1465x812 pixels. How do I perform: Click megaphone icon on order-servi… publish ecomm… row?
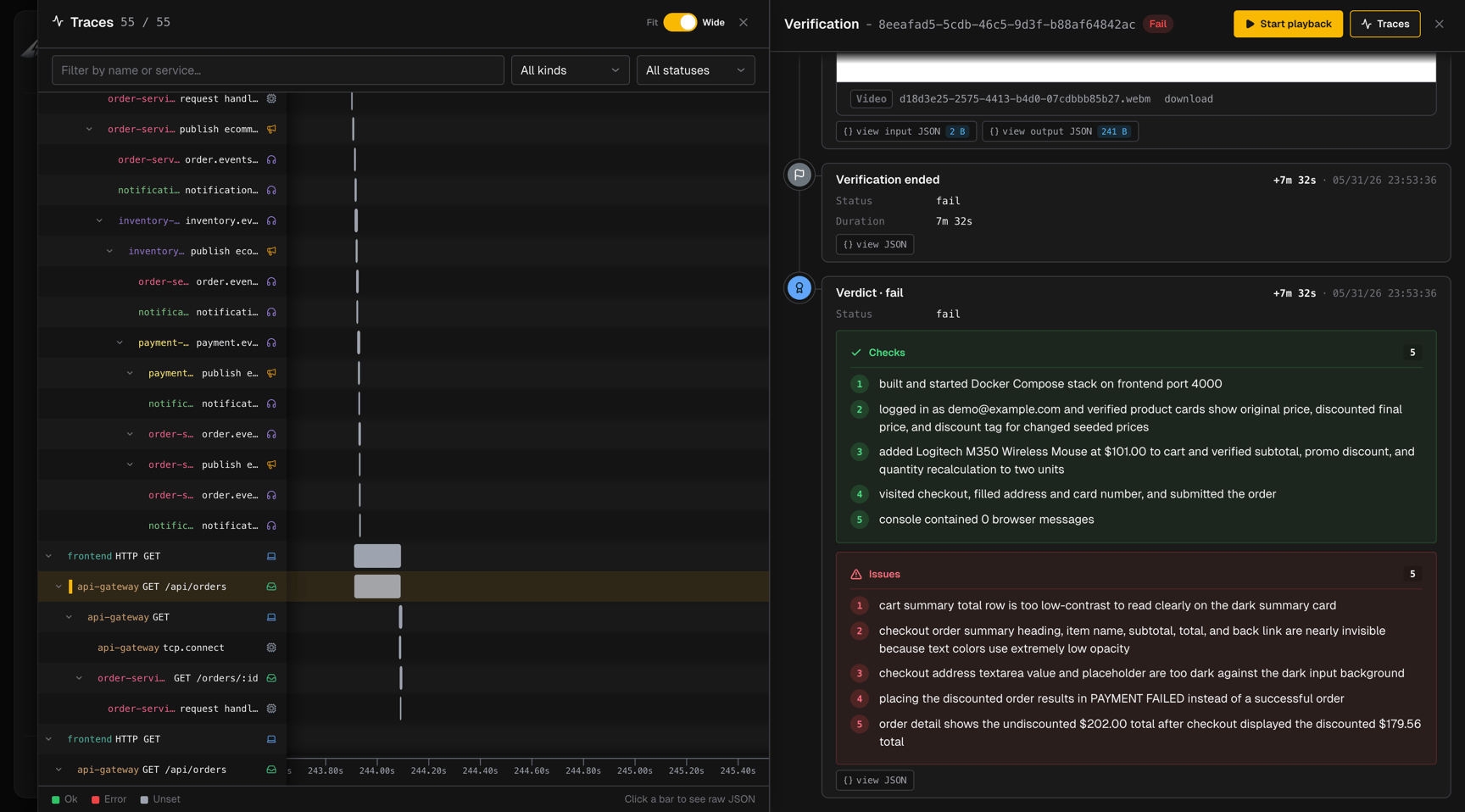pos(271,129)
